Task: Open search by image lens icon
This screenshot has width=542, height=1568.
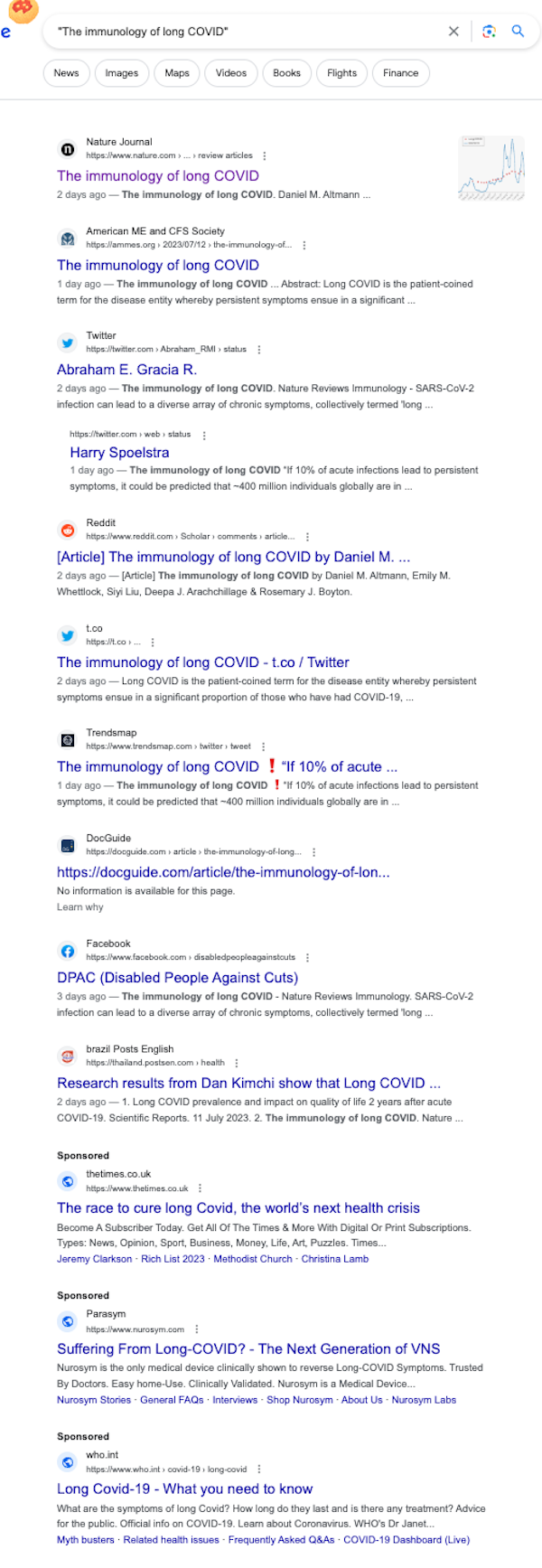Action: pos(489,32)
